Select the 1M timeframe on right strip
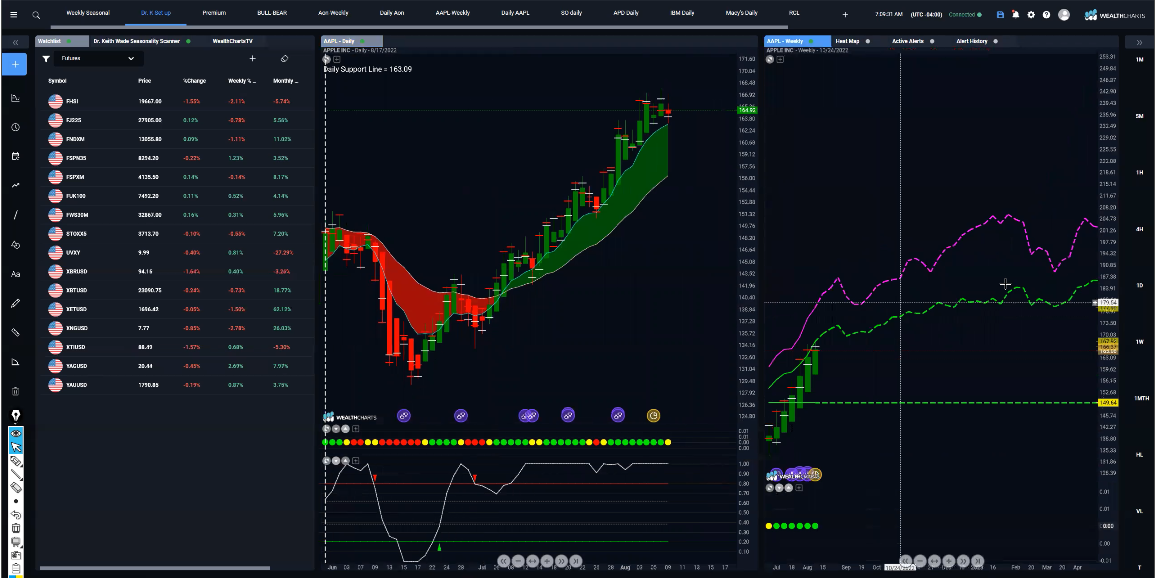This screenshot has width=1155, height=578. 1139,59
